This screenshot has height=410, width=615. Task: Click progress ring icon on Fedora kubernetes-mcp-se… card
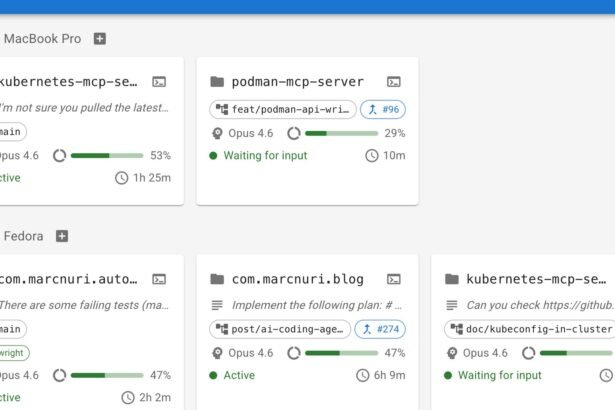[528, 353]
